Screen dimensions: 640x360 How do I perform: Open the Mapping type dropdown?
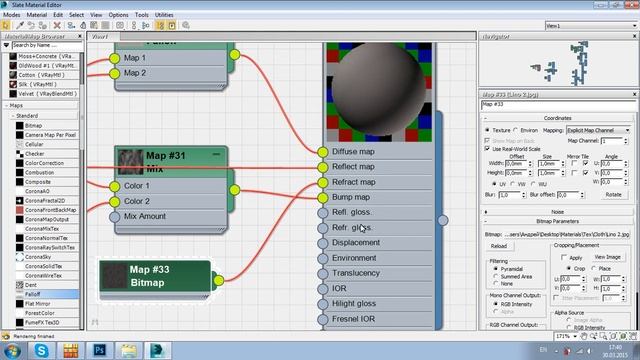[598, 130]
